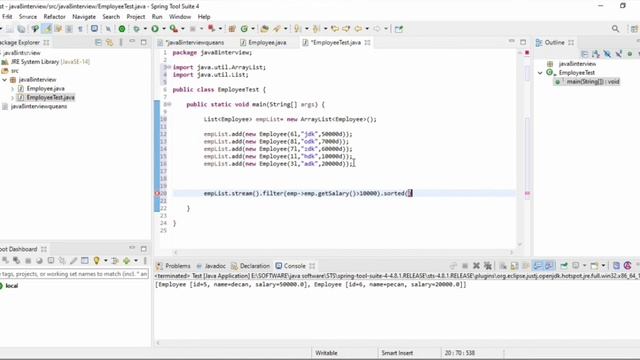Collapse the javaBinterview package node
Screen dimensions: 640x360
[x=4, y=80]
